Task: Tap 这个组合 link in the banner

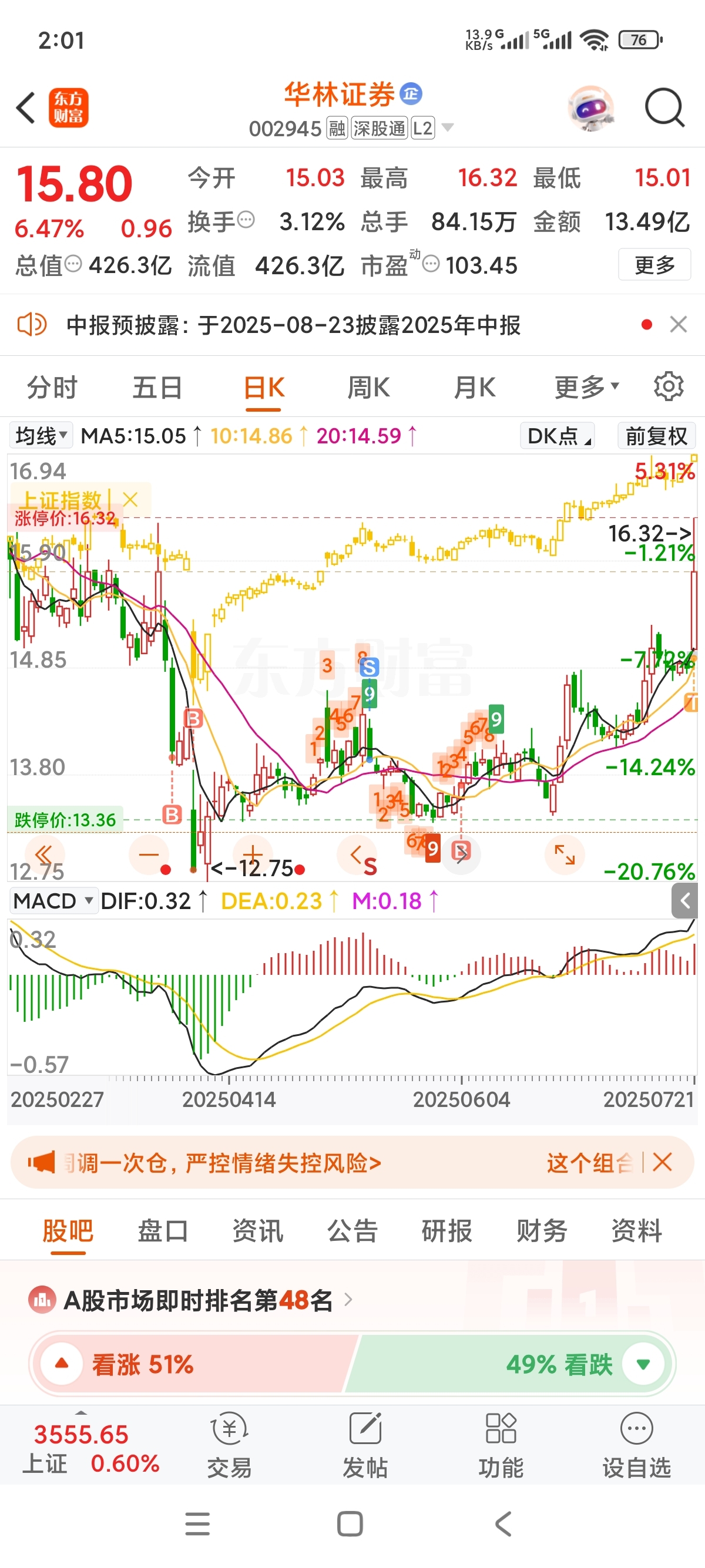Action: click(589, 1163)
